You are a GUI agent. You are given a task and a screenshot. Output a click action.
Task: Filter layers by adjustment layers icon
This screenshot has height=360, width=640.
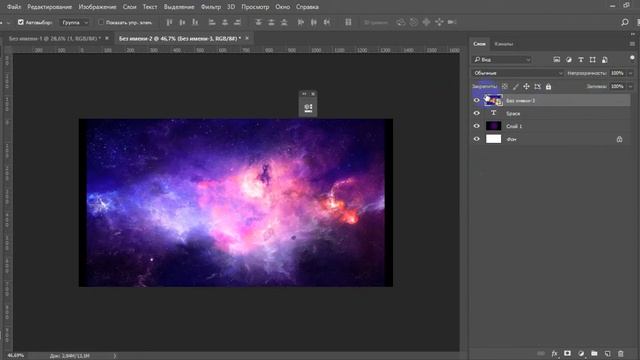click(x=569, y=60)
